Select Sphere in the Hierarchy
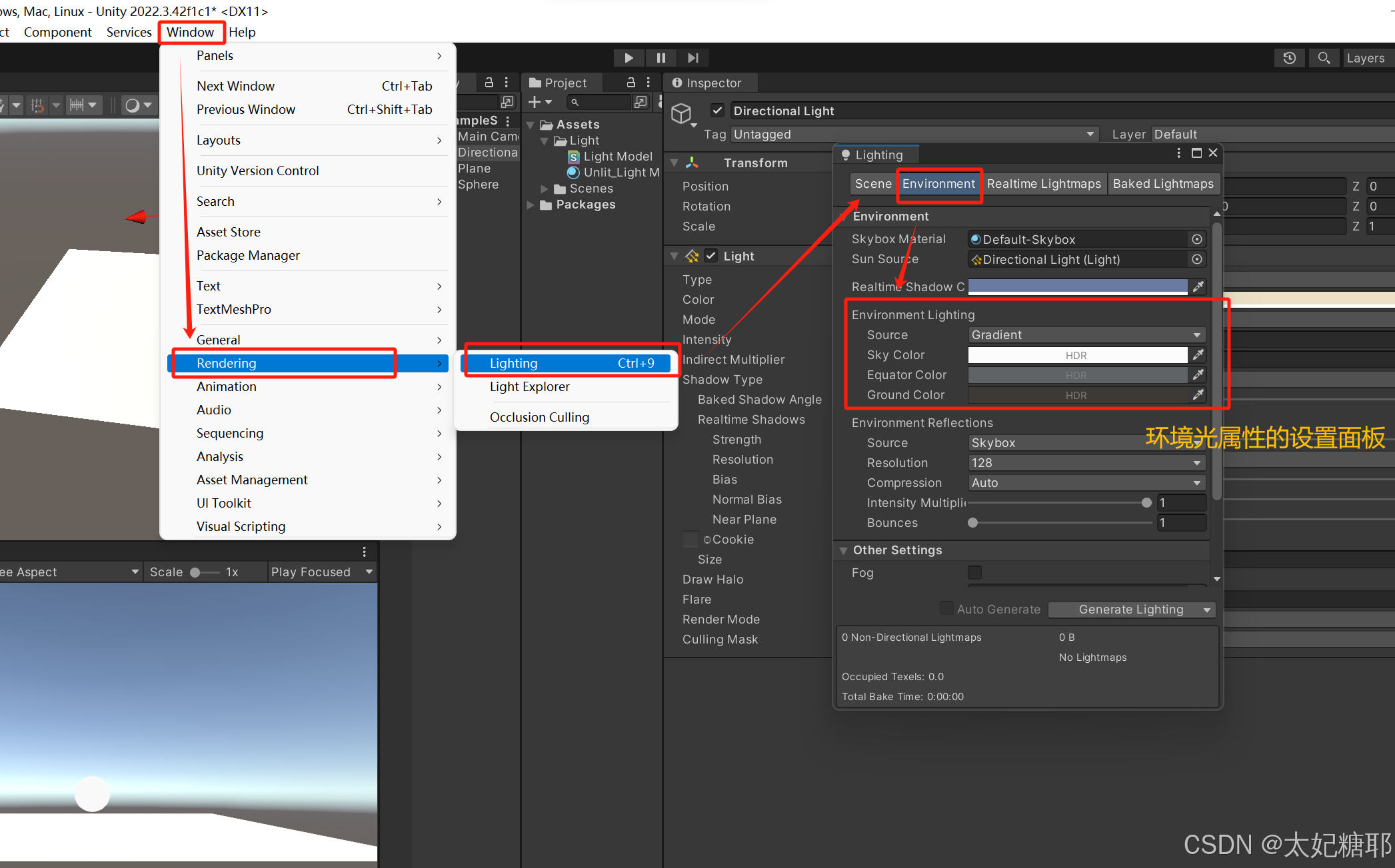 coord(478,185)
